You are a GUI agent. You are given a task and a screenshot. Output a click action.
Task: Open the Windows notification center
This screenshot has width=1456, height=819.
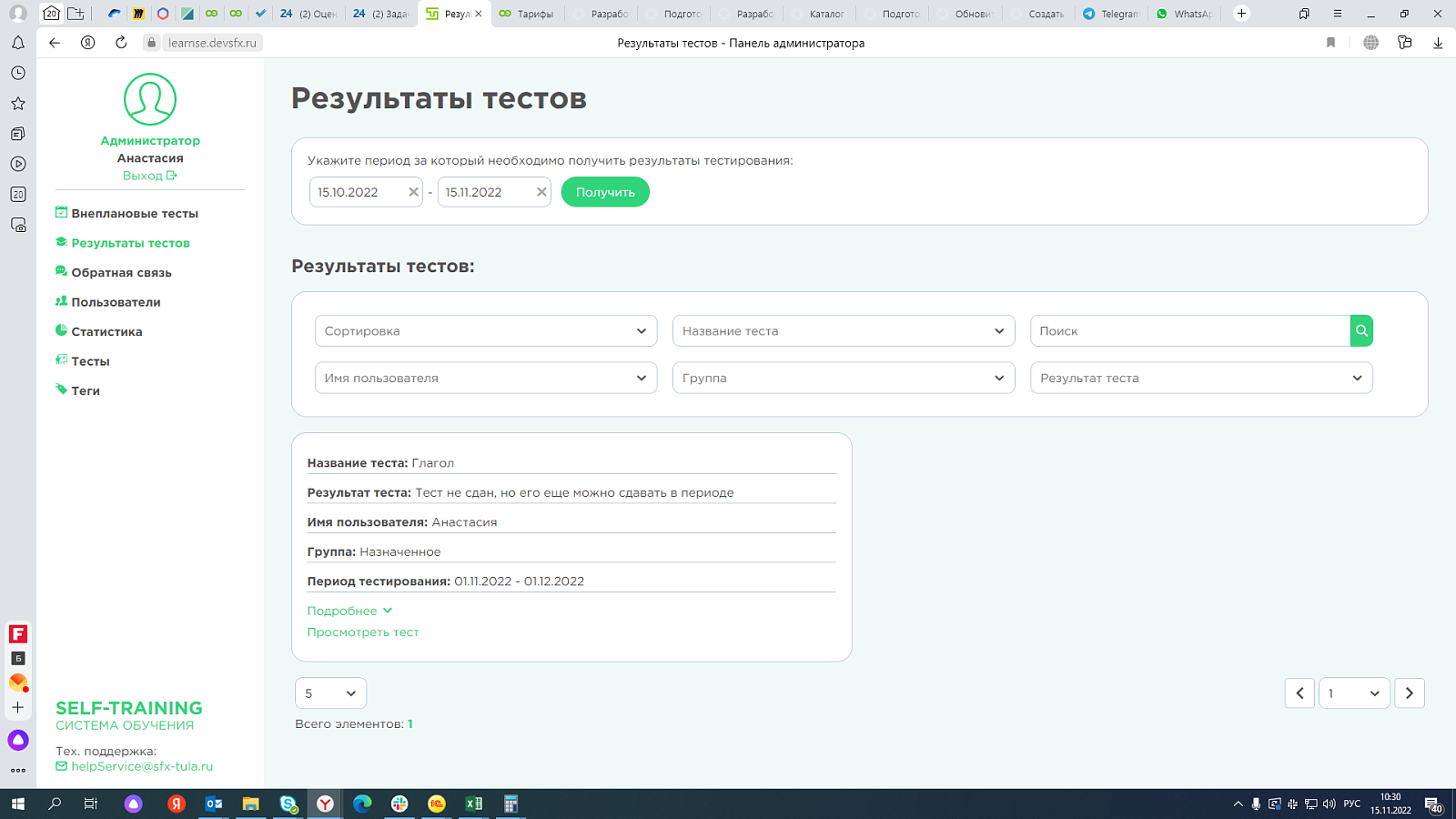(1433, 804)
